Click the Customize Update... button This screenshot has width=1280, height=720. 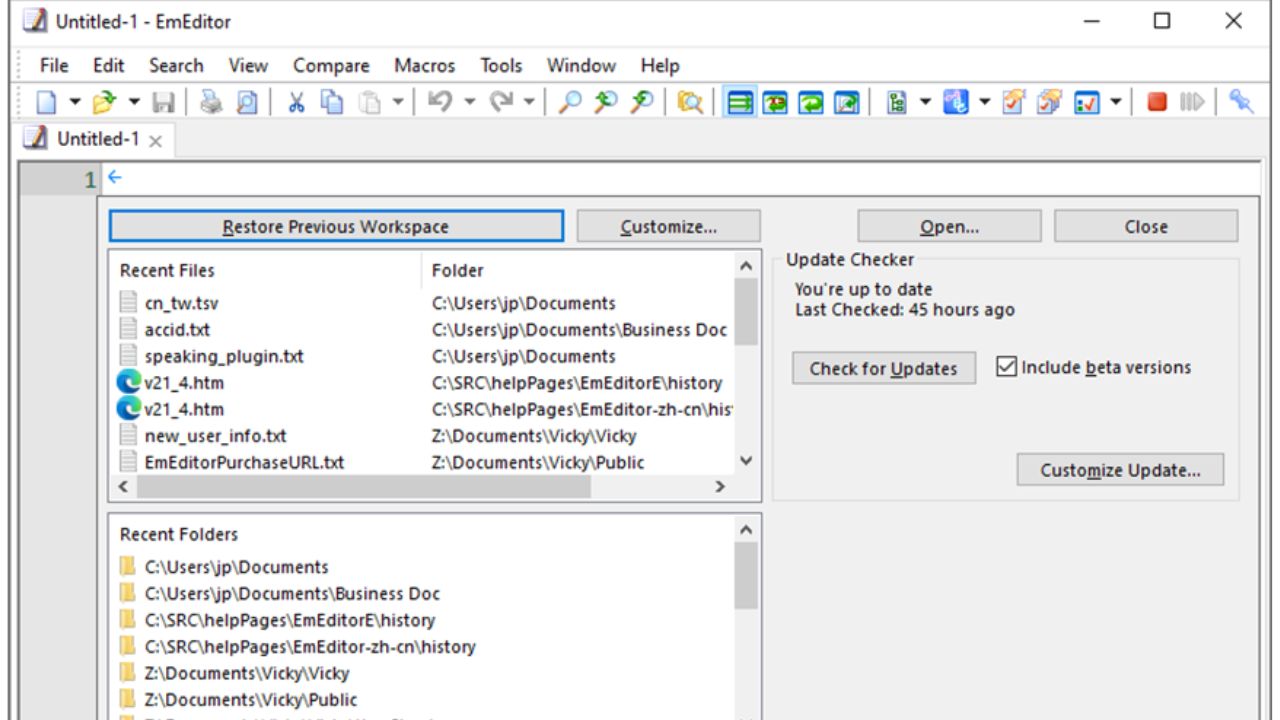point(1120,470)
